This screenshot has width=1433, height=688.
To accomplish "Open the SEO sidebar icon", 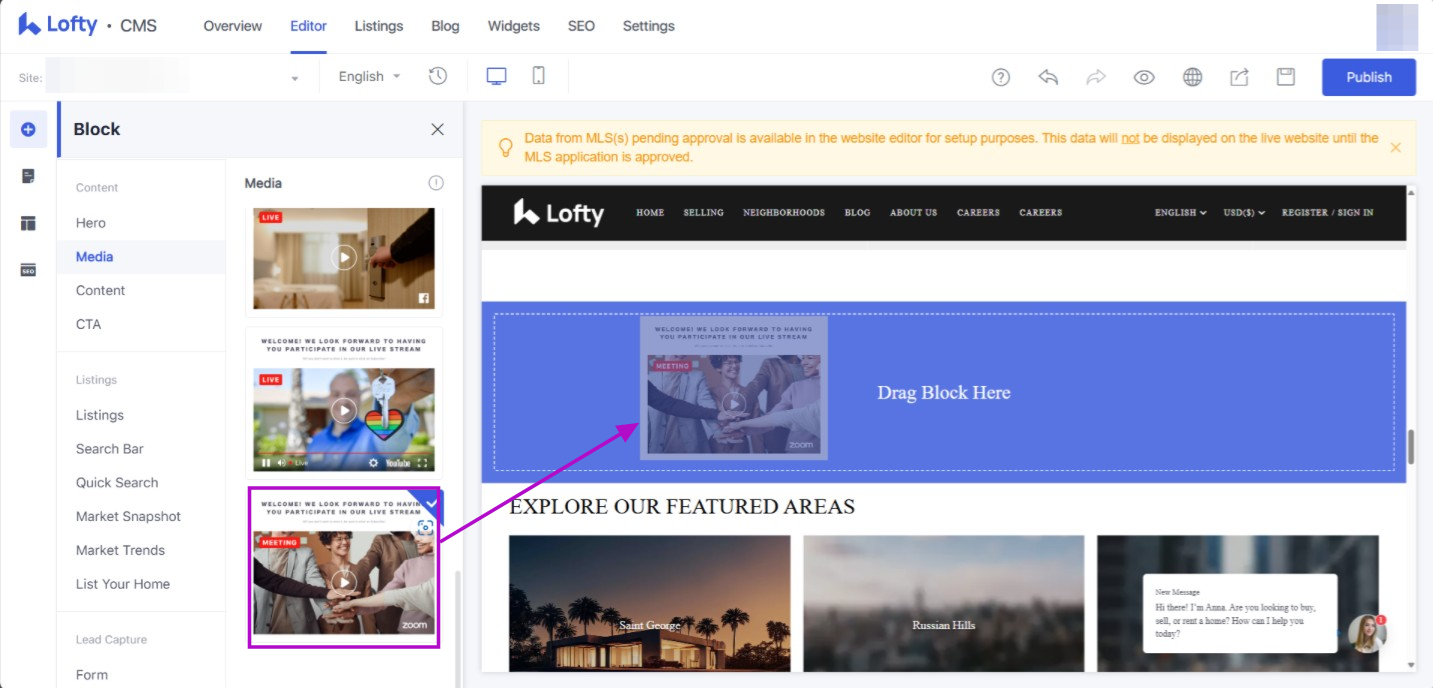I will tap(28, 270).
